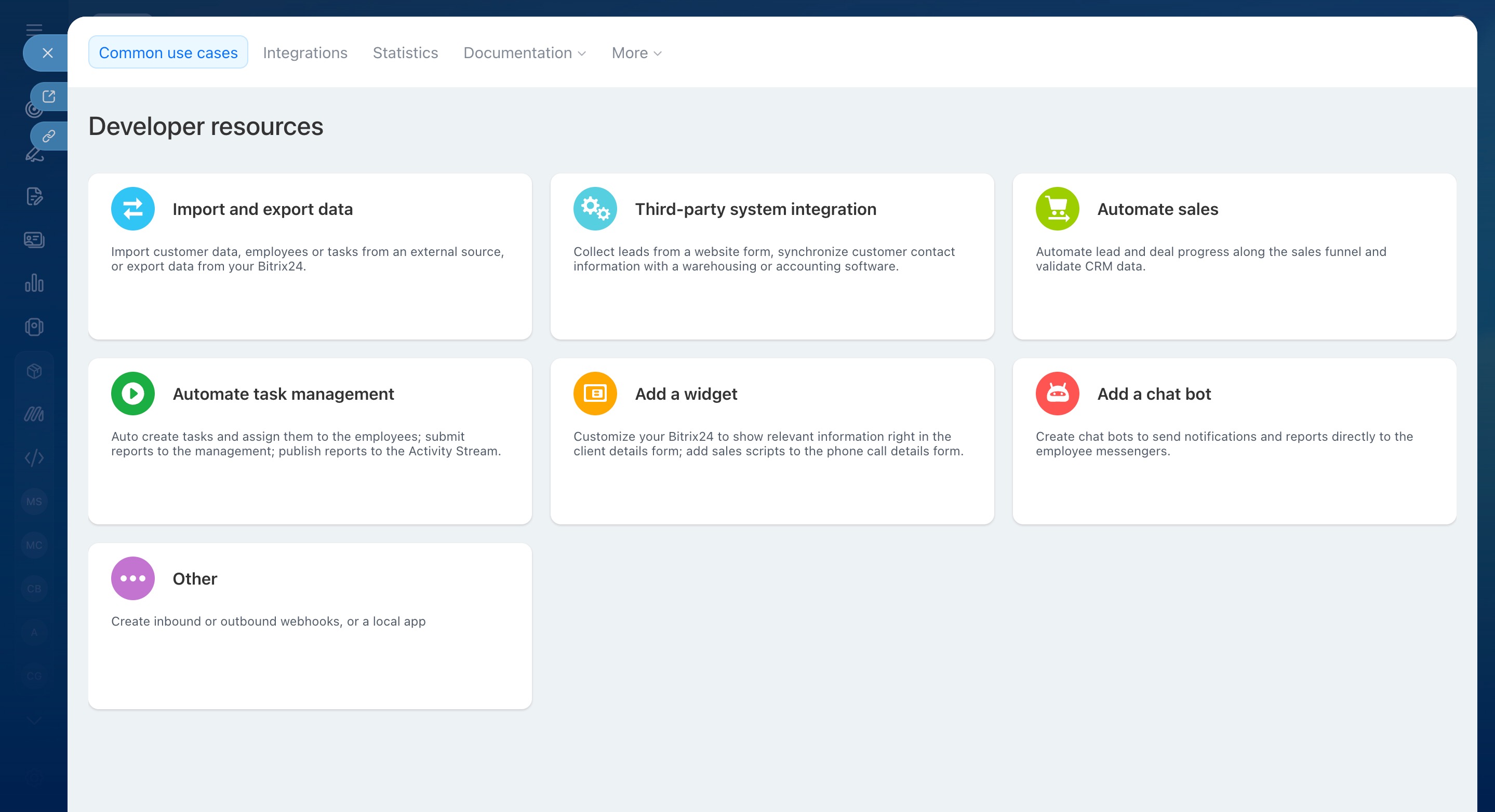Image resolution: width=1495 pixels, height=812 pixels.
Task: Copy page link with chain icon
Action: coord(49,137)
